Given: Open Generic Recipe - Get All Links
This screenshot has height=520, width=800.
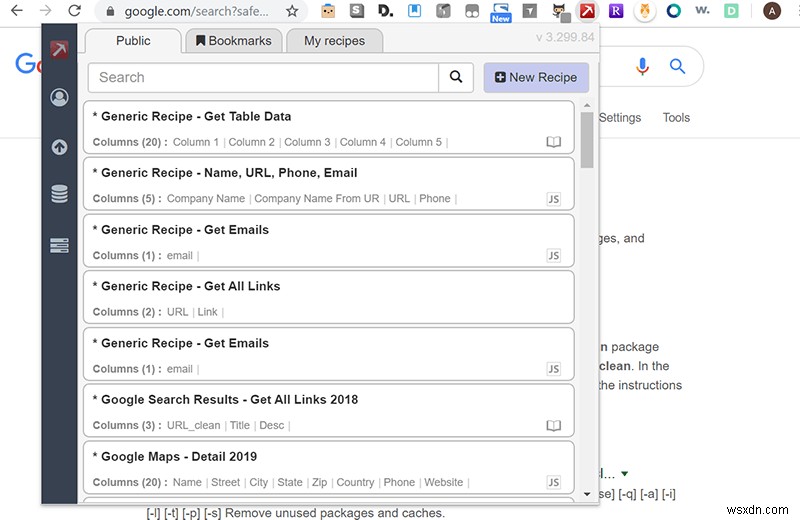Looking at the screenshot, I should tap(329, 298).
